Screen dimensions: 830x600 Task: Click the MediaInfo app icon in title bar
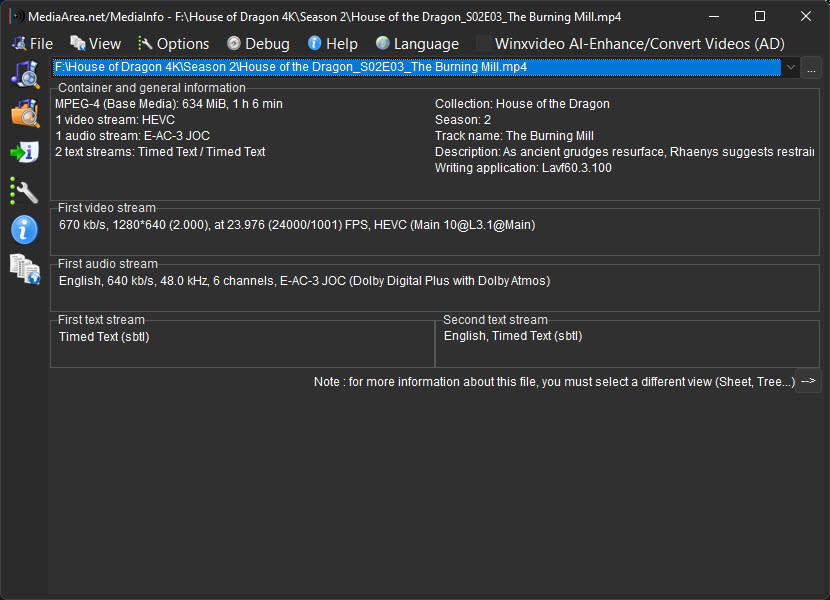[x=17, y=16]
